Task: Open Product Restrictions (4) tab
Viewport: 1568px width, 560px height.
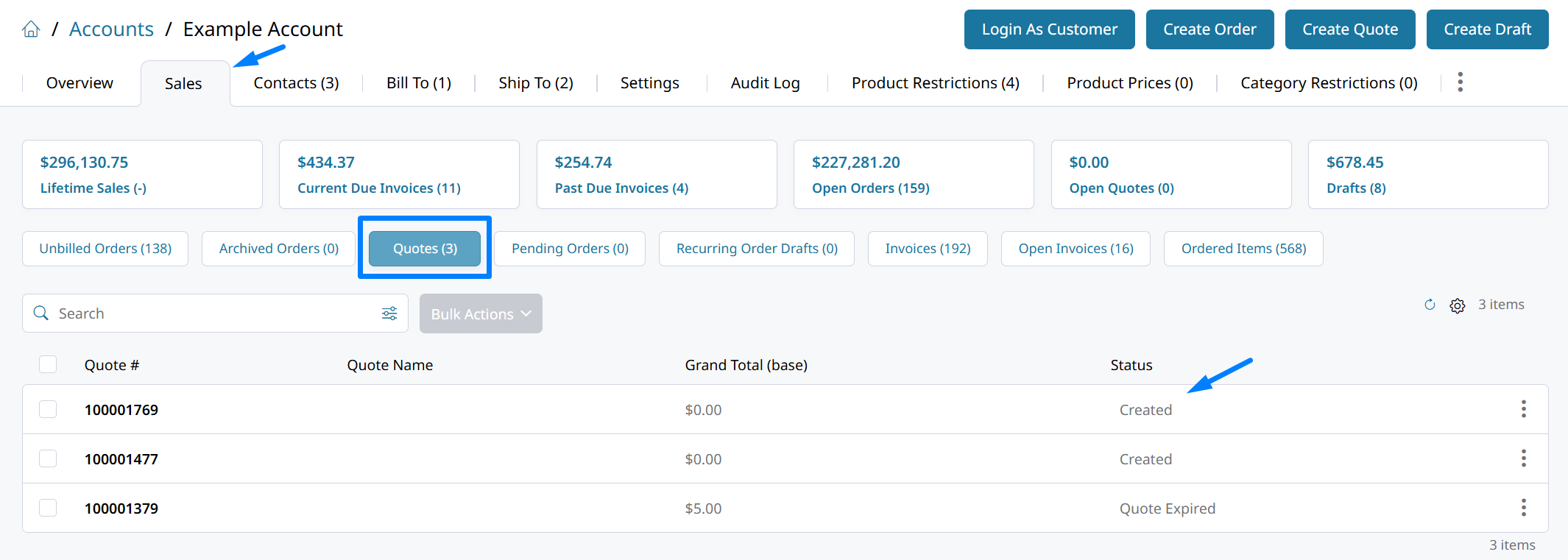Action: click(x=936, y=83)
